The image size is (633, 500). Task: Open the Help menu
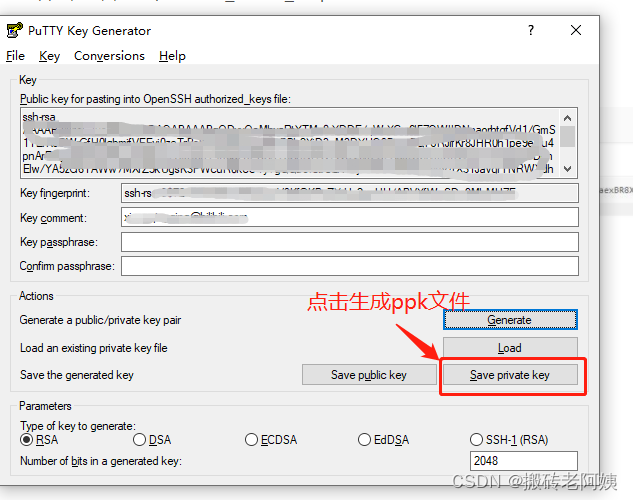pyautogui.click(x=172, y=56)
